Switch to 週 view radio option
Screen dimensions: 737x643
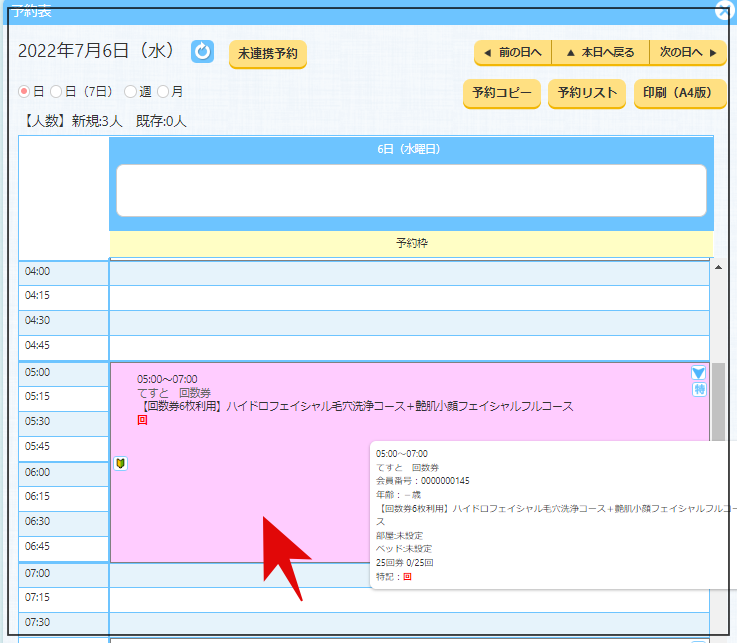(x=130, y=91)
